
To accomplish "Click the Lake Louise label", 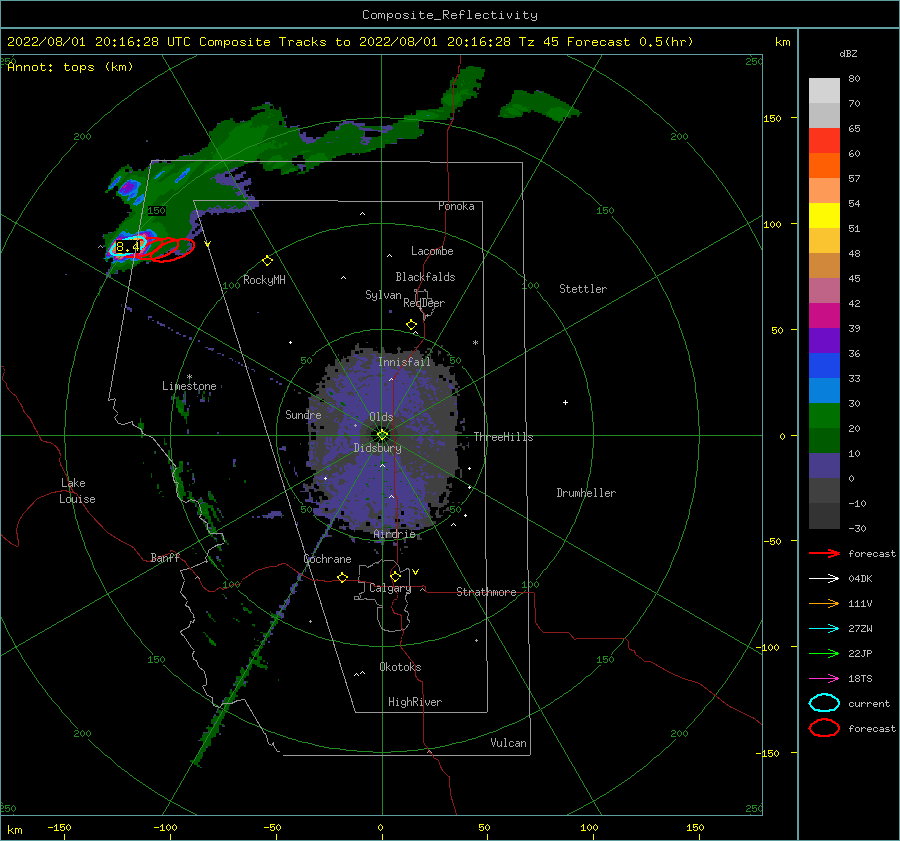I will pos(77,491).
